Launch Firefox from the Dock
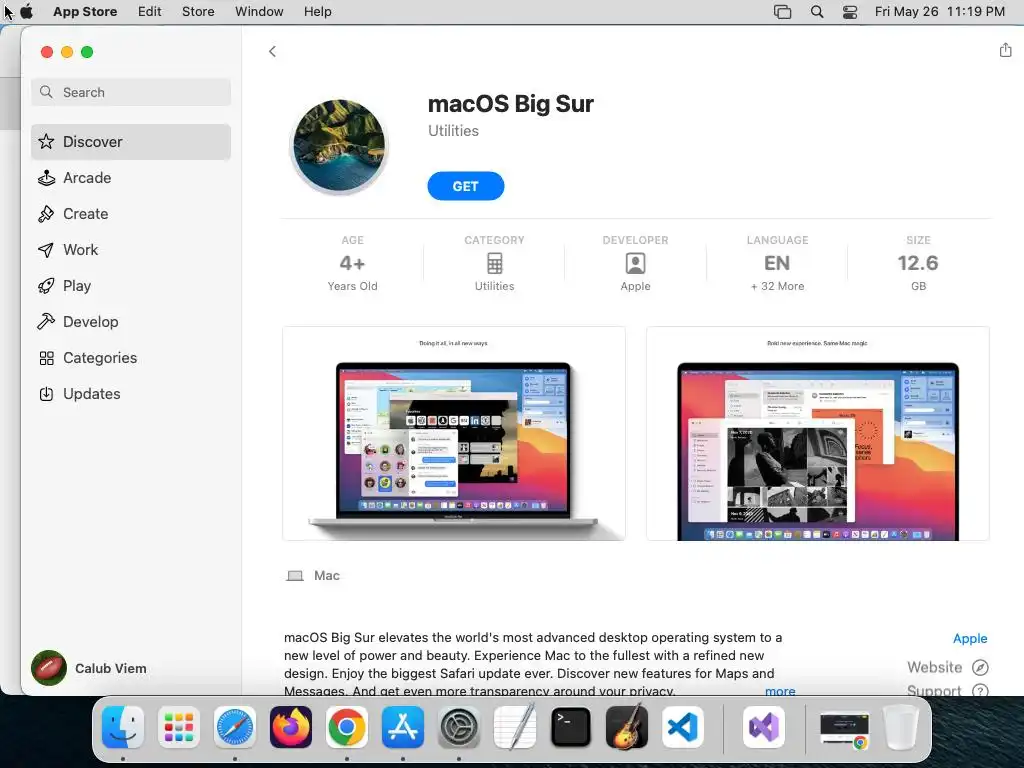The width and height of the screenshot is (1024, 768). click(291, 727)
